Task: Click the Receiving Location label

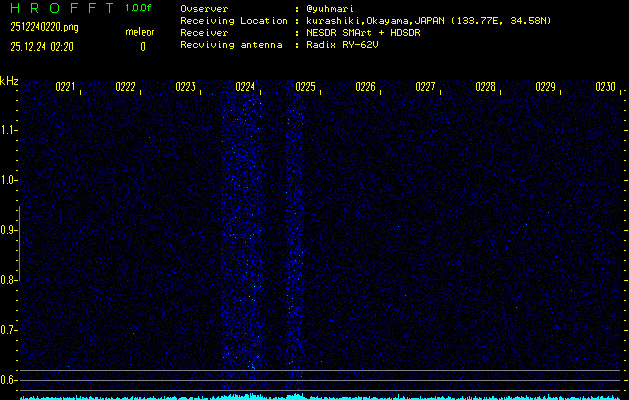Action: coord(234,21)
